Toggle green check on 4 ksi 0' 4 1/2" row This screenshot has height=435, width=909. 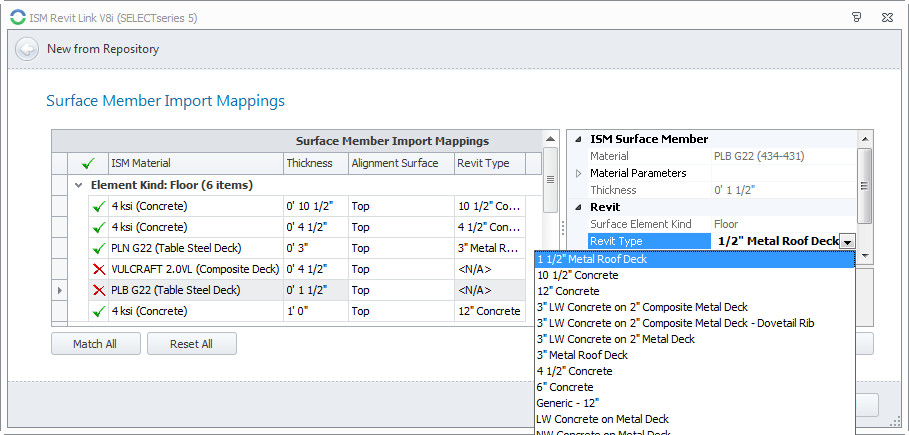click(99, 227)
